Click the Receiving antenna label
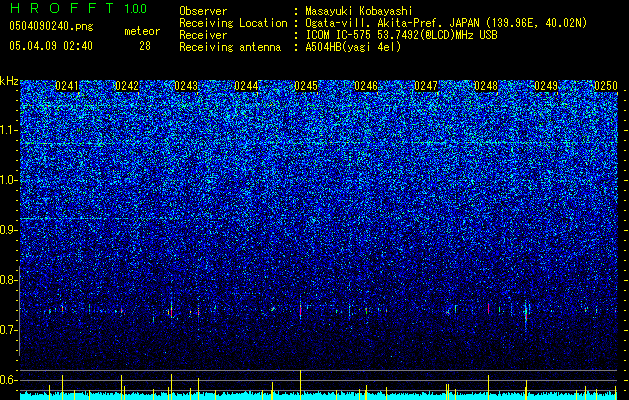The image size is (629, 400). coord(230,47)
